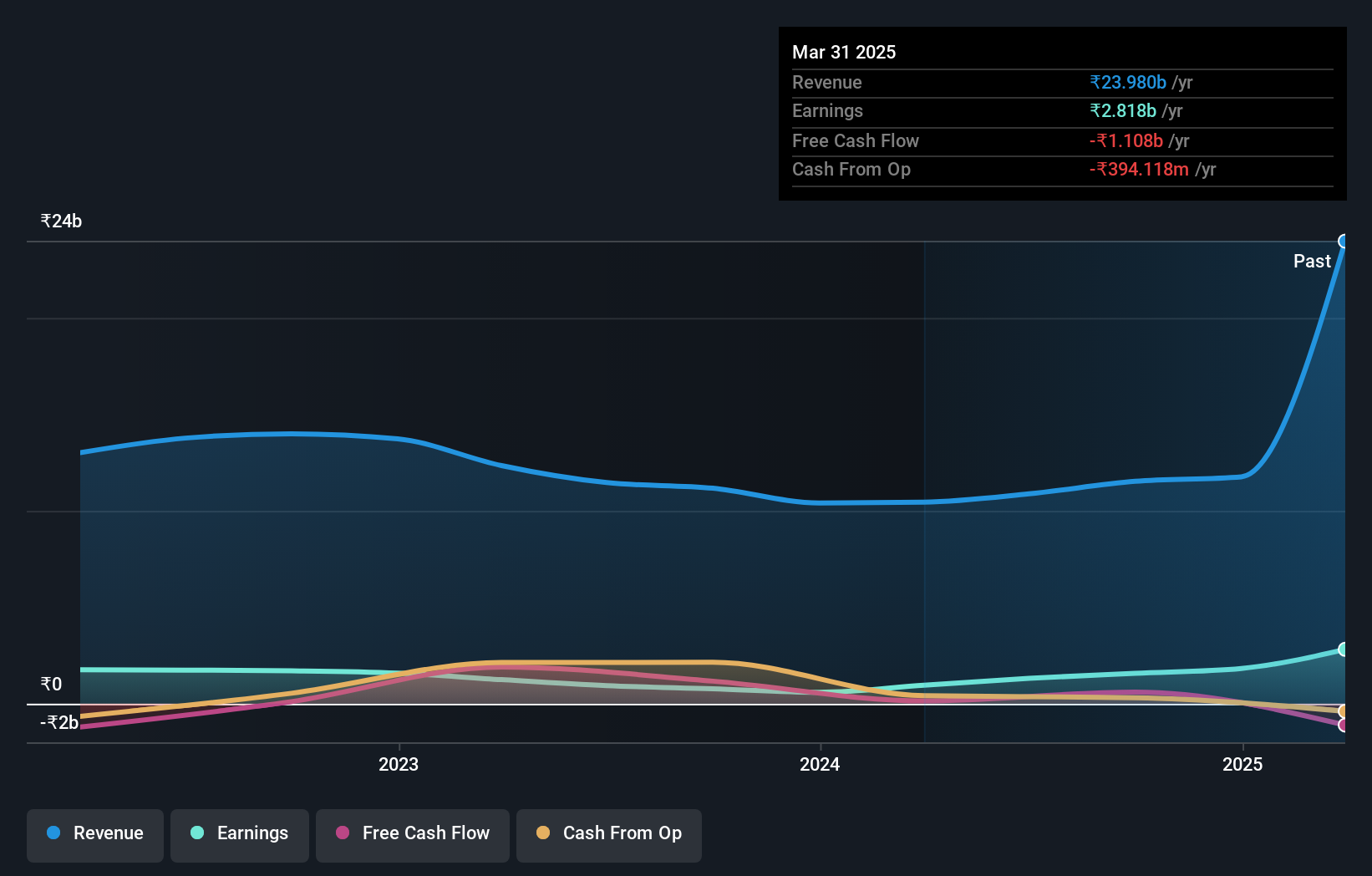Select the Cash From Op endpoint marker
1372x876 pixels.
point(1344,711)
